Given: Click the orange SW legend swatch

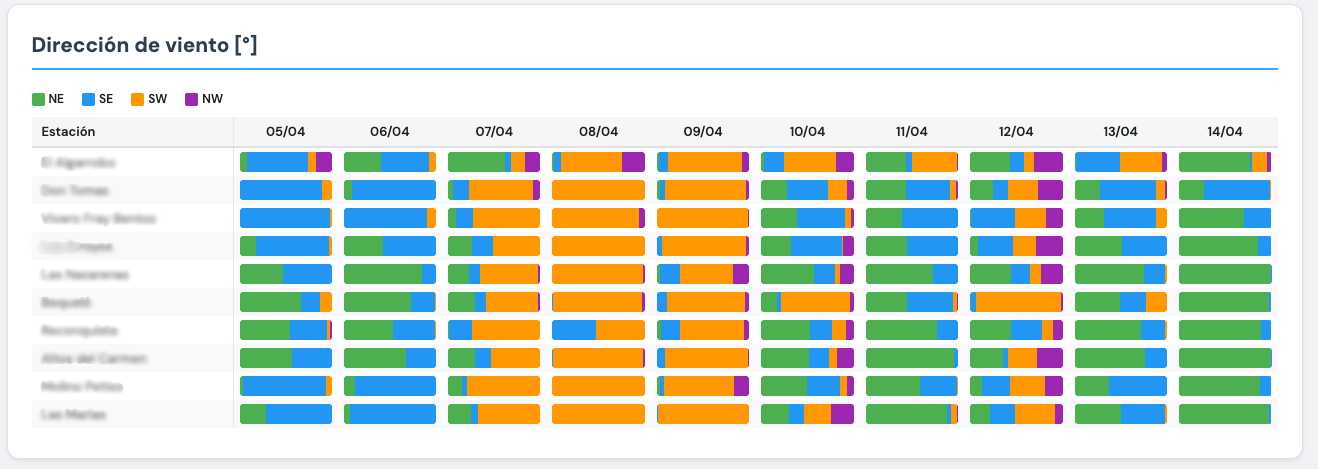Looking at the screenshot, I should (x=137, y=99).
